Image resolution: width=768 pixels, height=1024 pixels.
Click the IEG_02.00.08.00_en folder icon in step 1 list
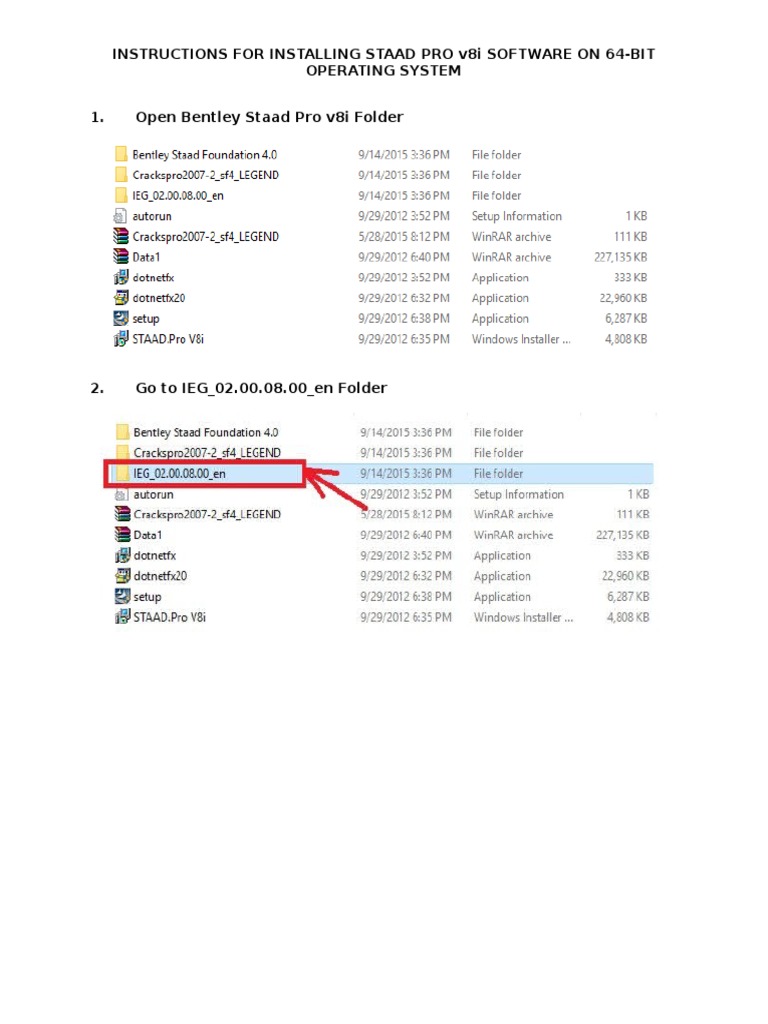tap(121, 195)
